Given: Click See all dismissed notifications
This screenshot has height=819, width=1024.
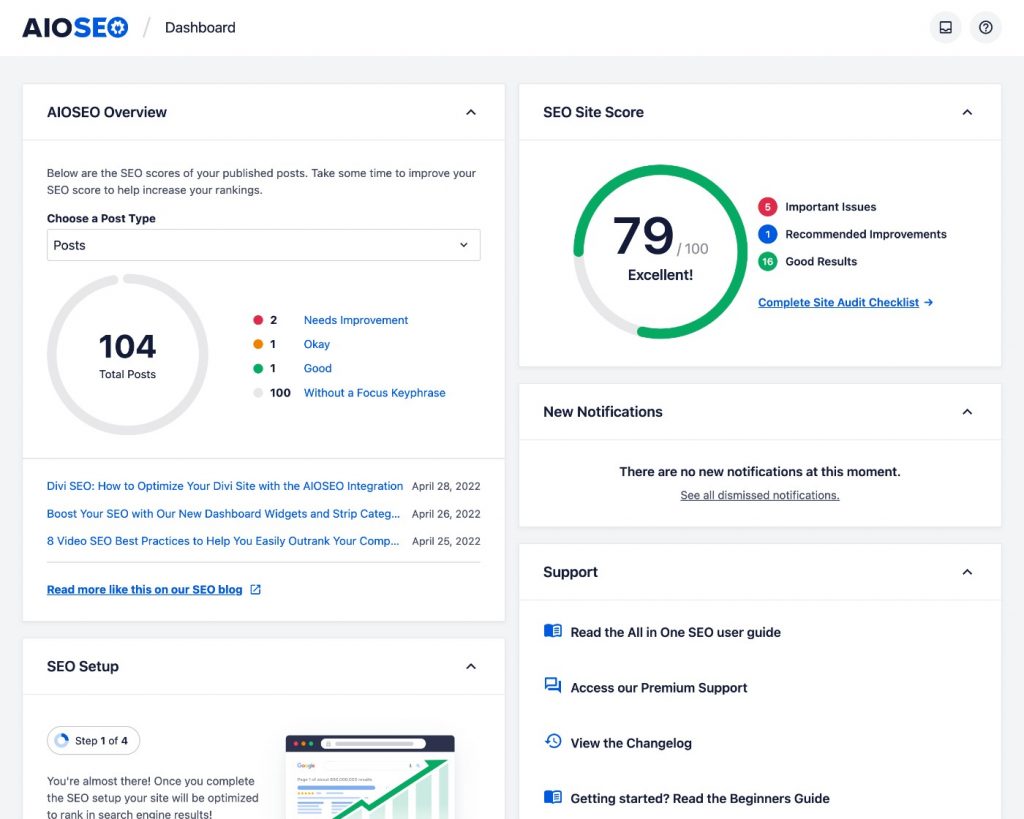Looking at the screenshot, I should (760, 495).
